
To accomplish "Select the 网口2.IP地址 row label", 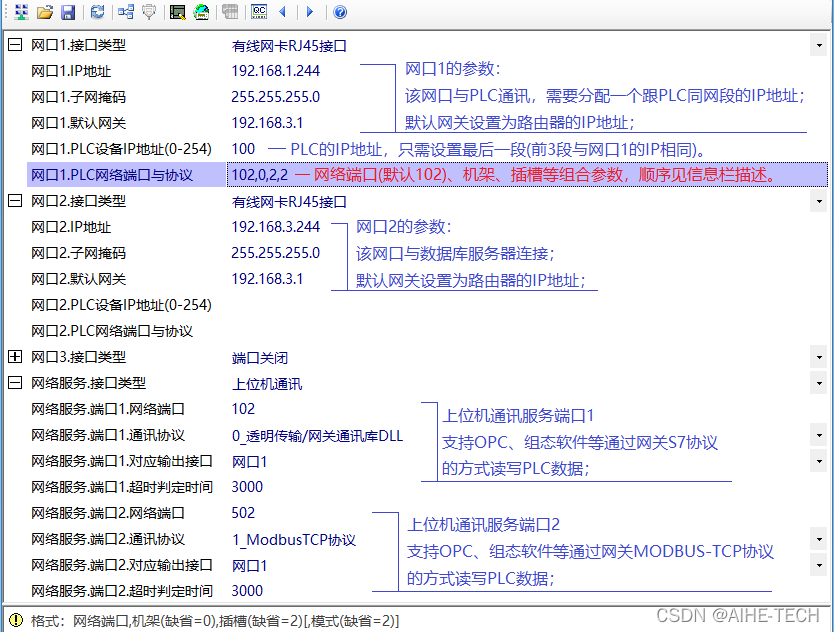I will point(71,227).
